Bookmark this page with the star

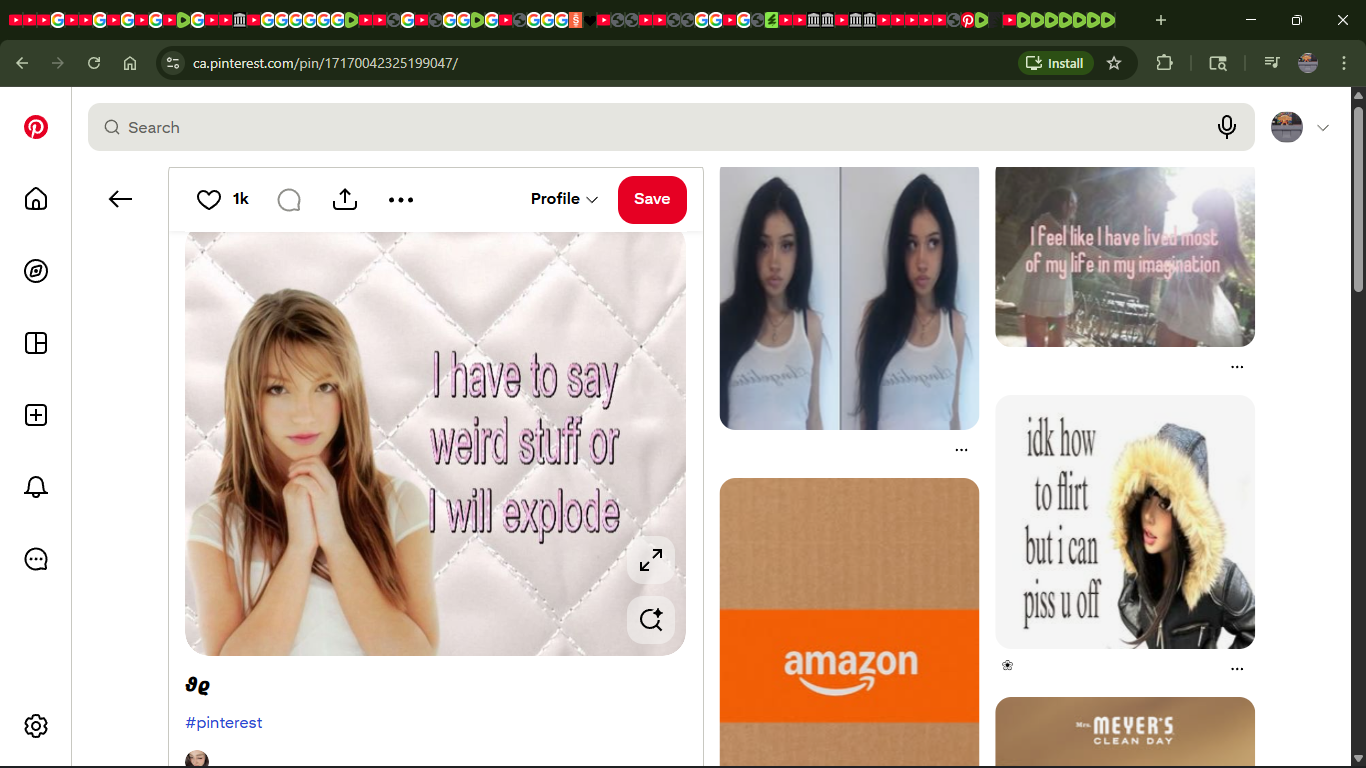1114,62
